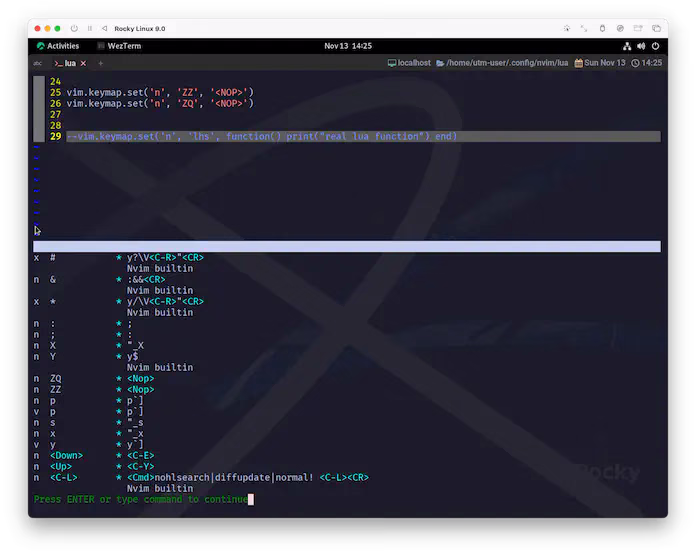Click the <C-E> mapping target
The image size is (696, 555).
tap(141, 456)
